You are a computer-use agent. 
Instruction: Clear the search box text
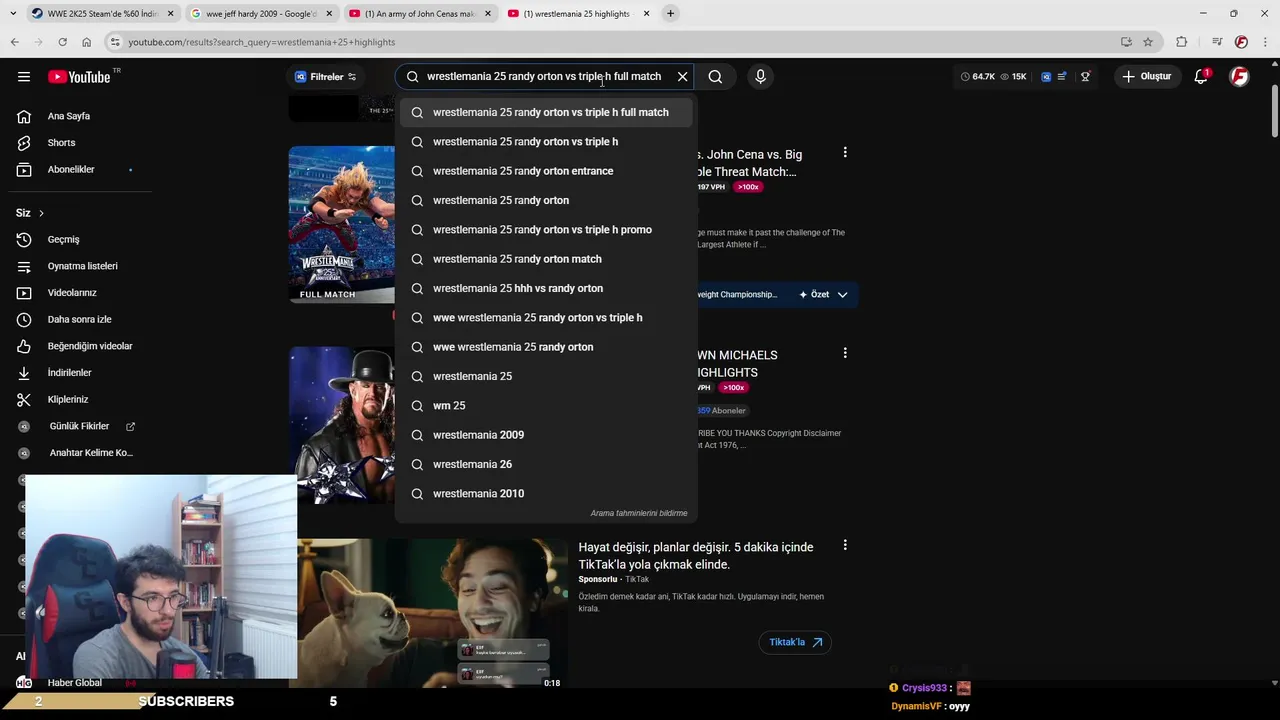(x=682, y=77)
